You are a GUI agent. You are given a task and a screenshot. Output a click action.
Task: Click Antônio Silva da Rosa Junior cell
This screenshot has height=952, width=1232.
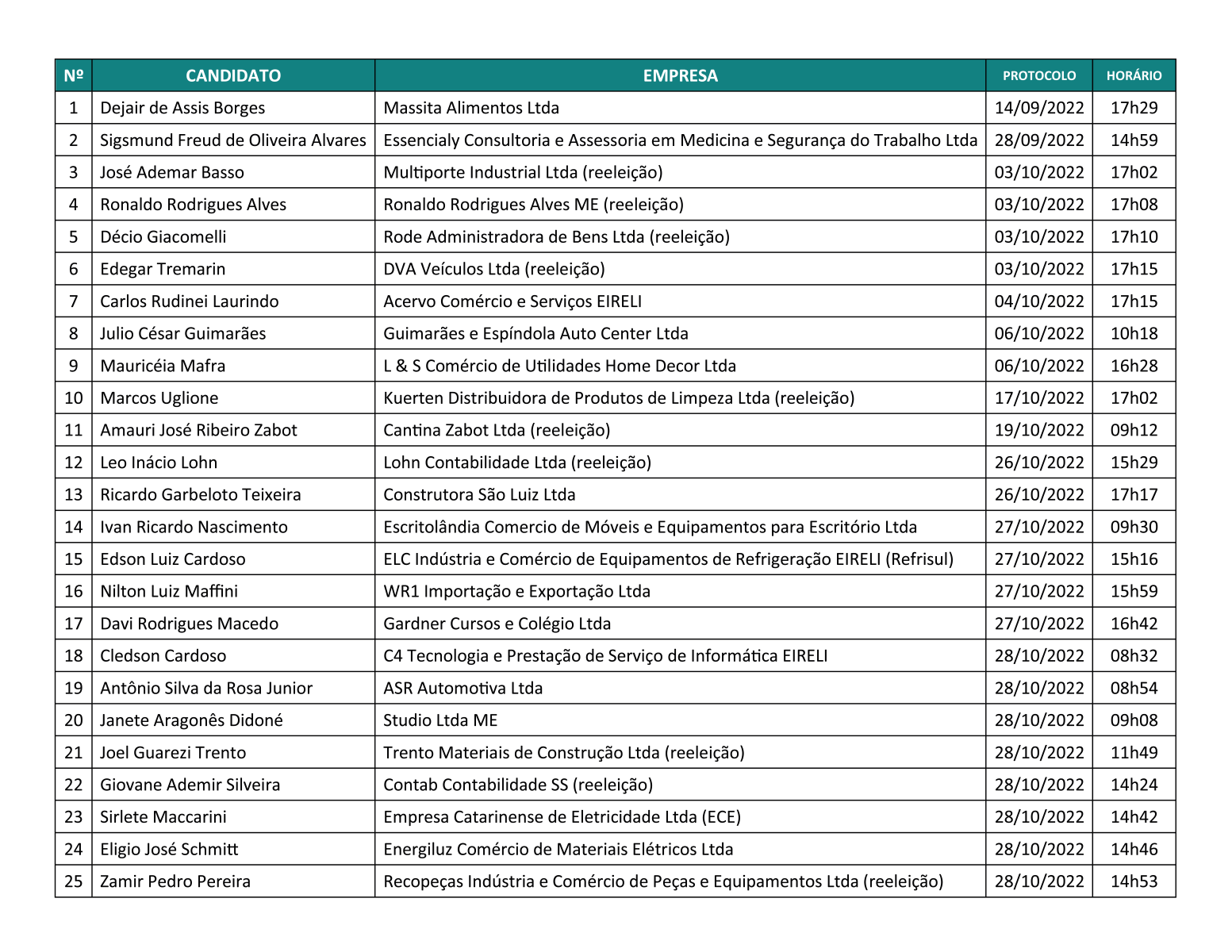pyautogui.click(x=233, y=688)
